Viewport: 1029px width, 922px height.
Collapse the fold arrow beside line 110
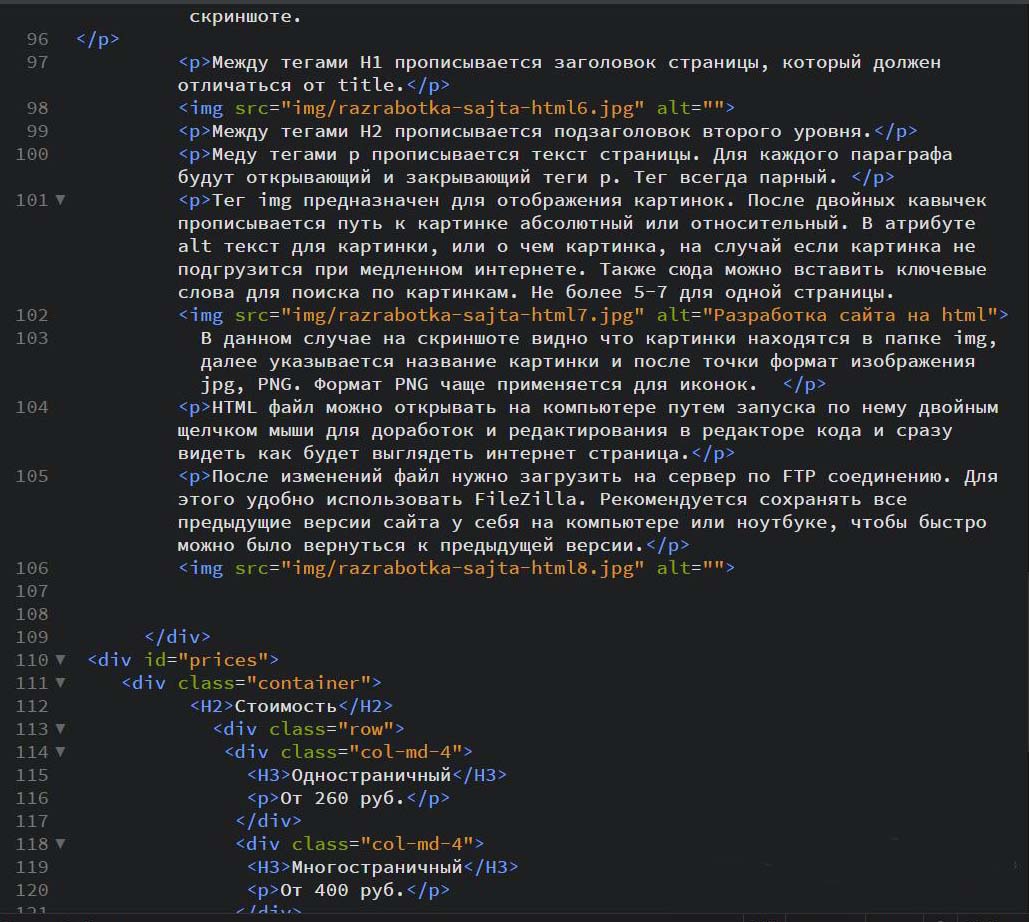click(x=60, y=660)
